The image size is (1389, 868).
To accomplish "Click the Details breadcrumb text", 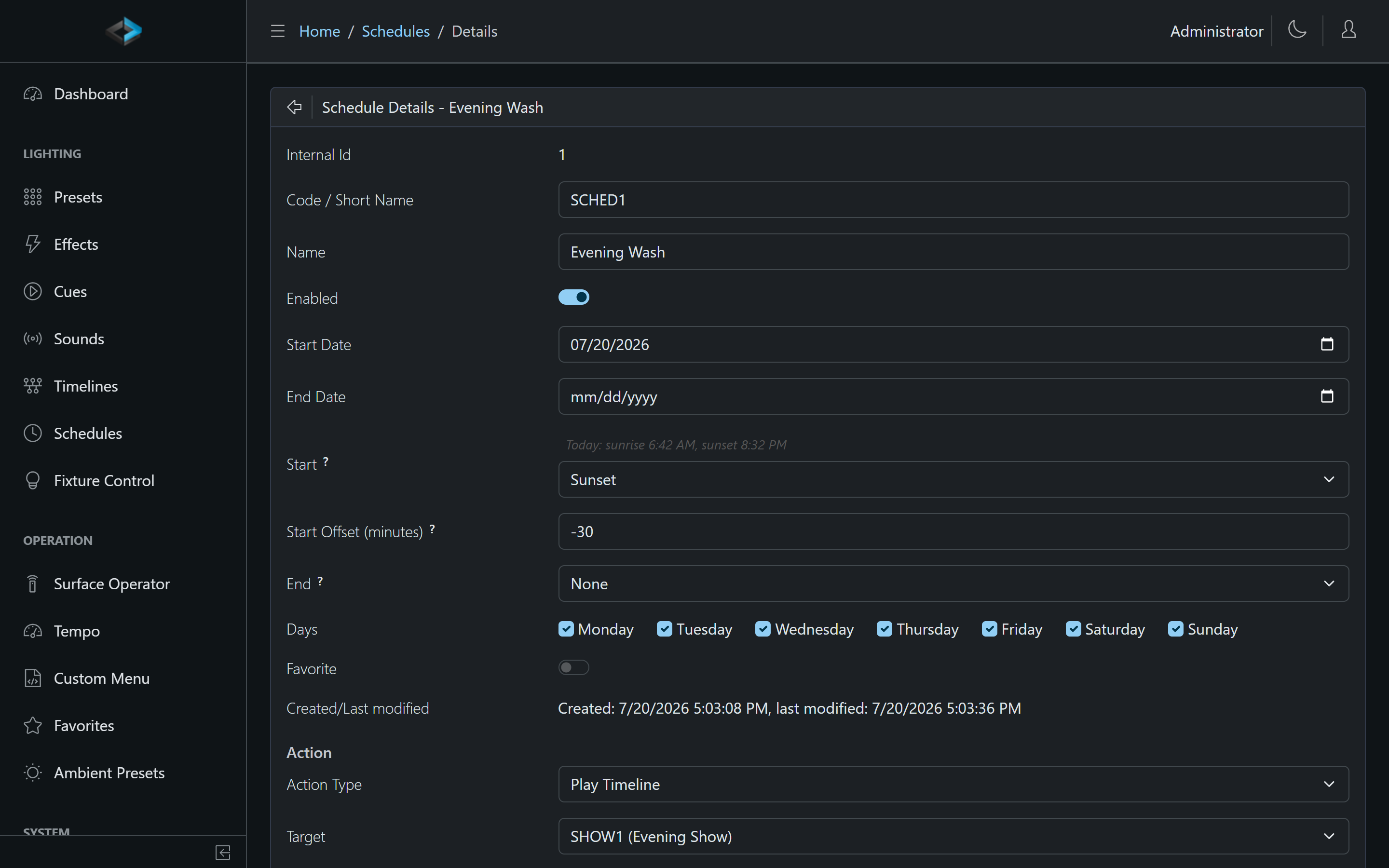I will 474,31.
